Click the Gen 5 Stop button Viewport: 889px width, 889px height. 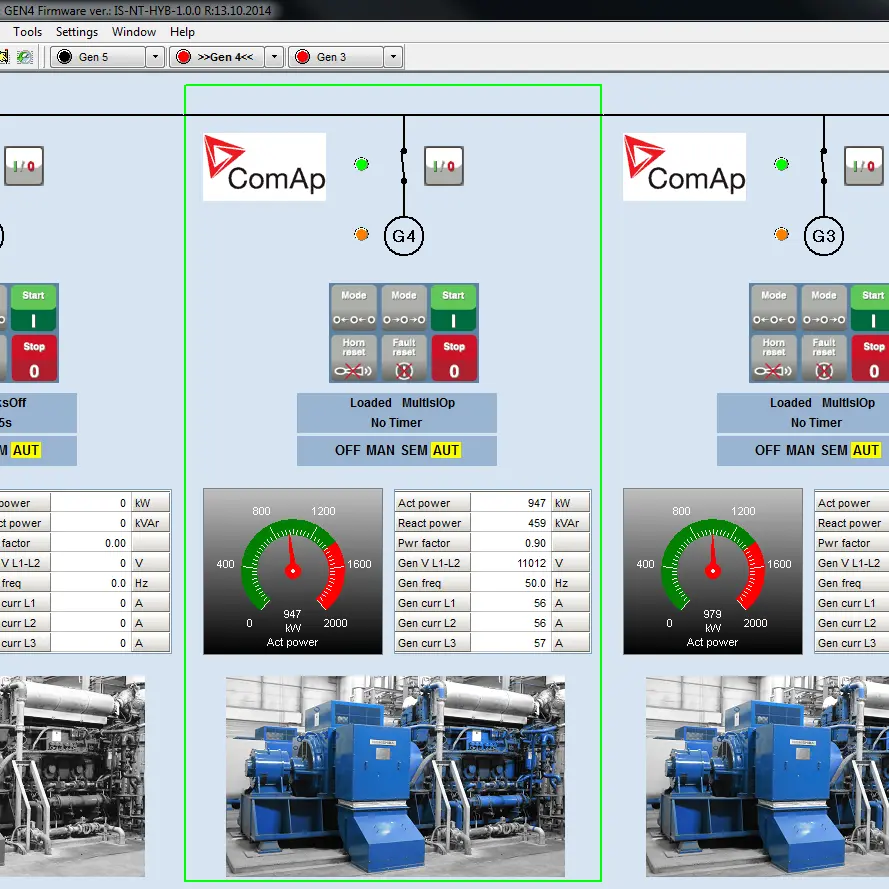pos(33,358)
